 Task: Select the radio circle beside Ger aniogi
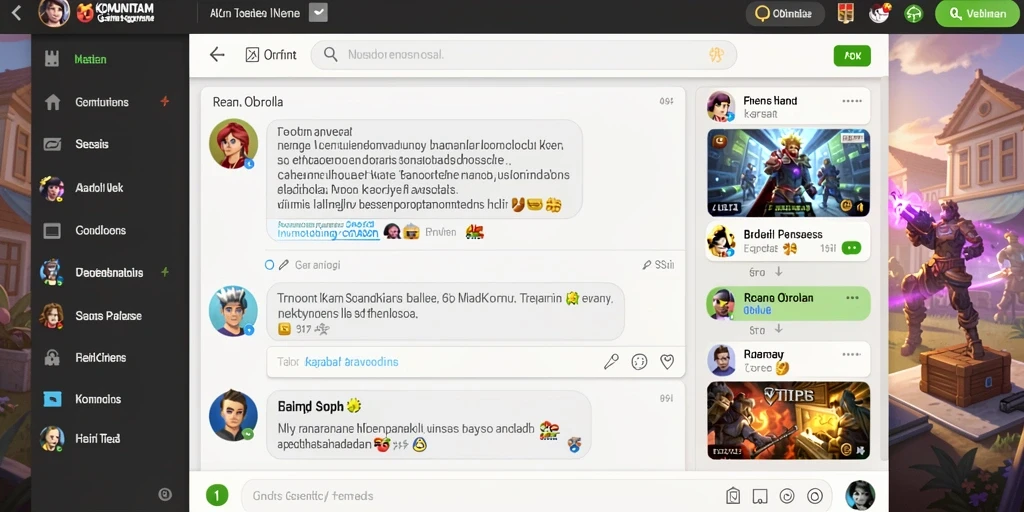pyautogui.click(x=269, y=265)
